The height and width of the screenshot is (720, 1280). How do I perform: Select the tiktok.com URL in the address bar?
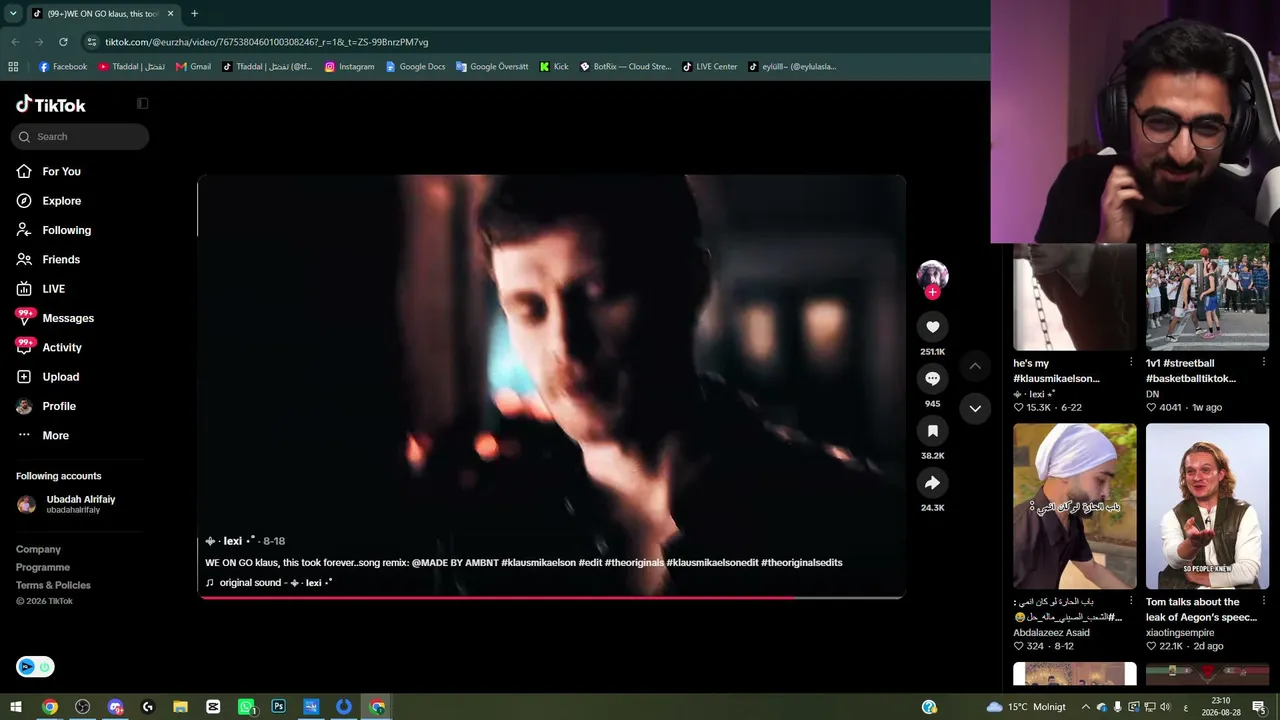pyautogui.click(x=267, y=42)
